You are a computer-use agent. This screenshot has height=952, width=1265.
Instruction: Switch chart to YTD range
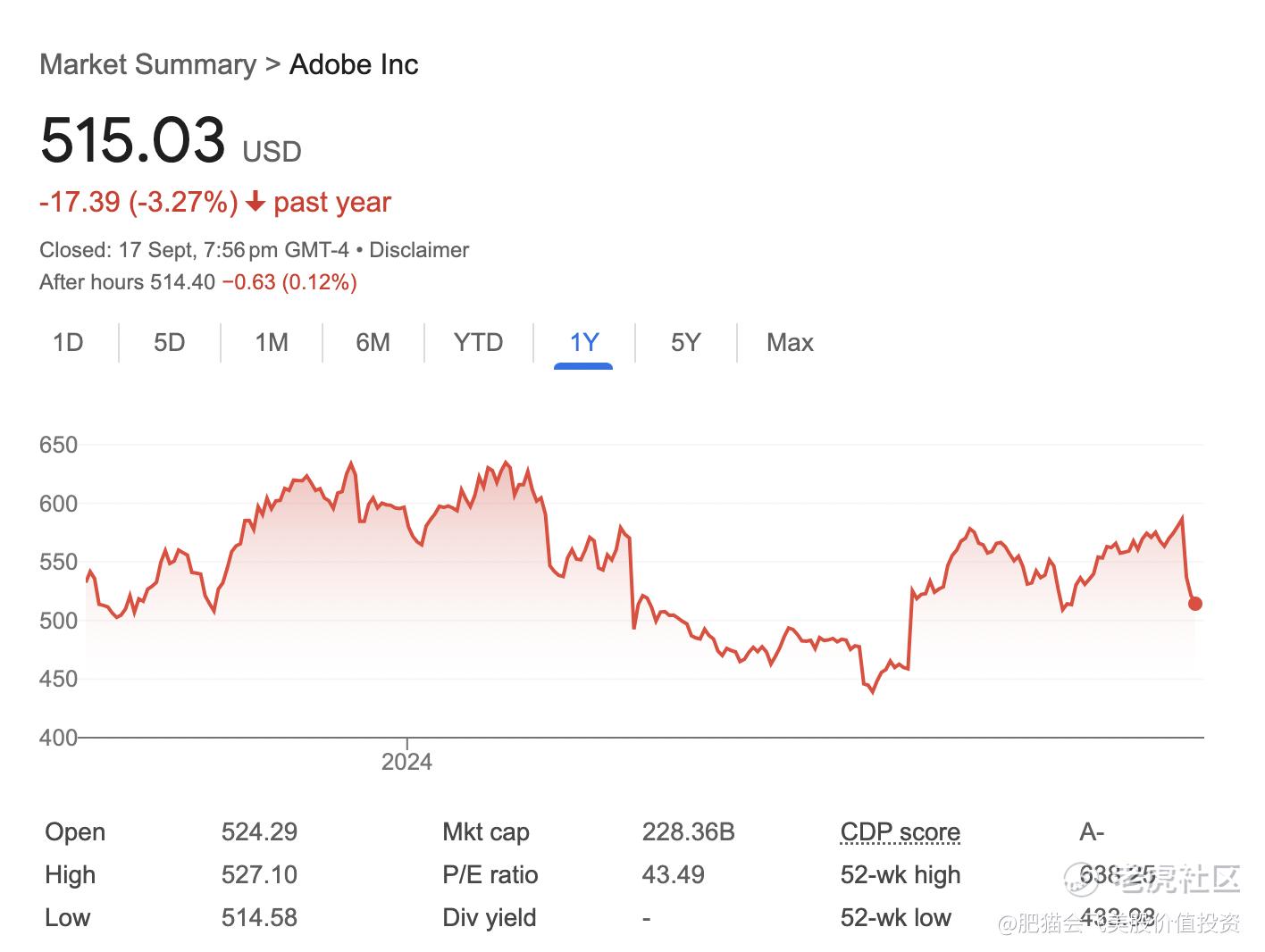click(478, 343)
